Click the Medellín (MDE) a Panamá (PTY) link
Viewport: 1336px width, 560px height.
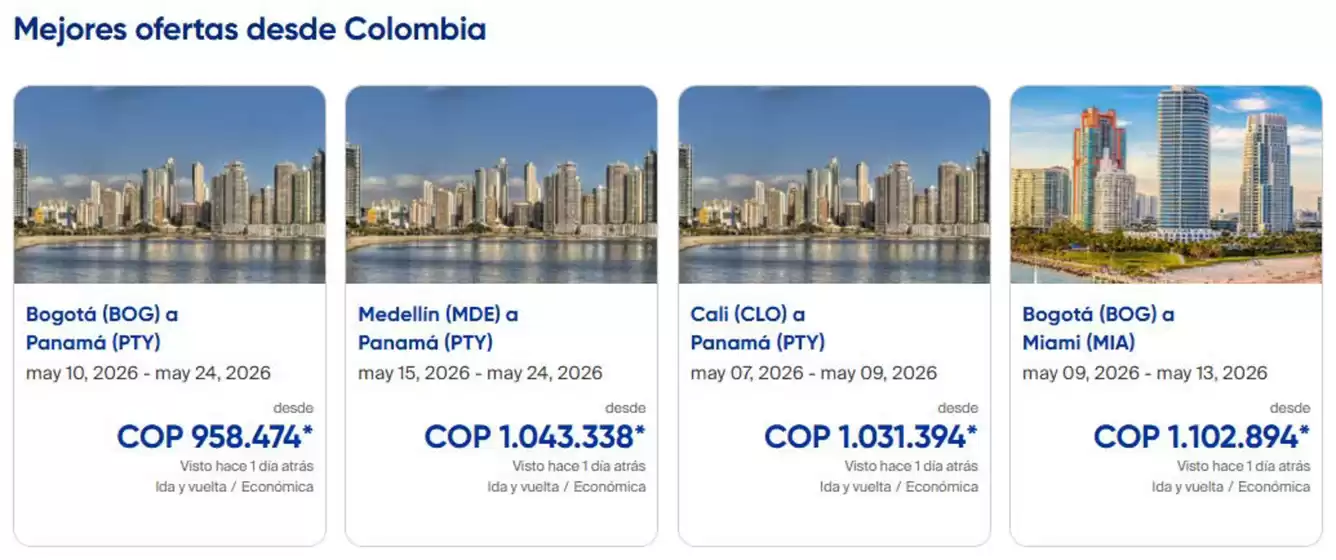point(438,328)
